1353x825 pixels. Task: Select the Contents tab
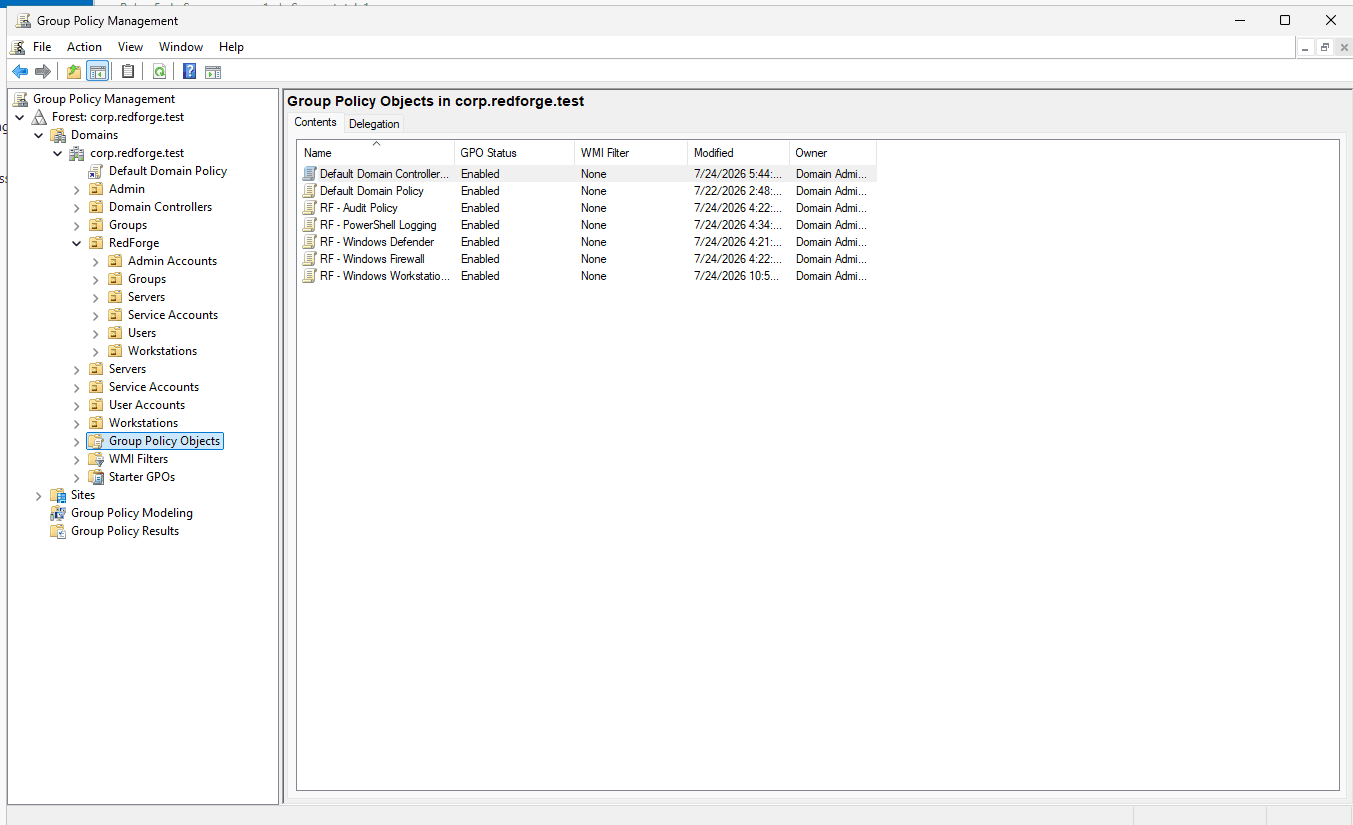click(x=315, y=122)
